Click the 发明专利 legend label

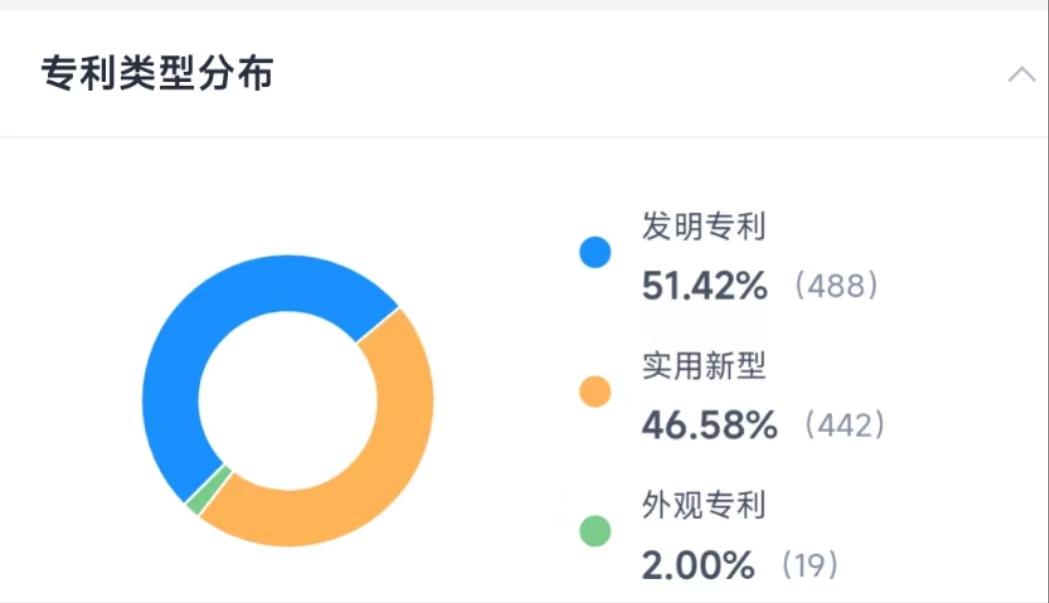(703, 227)
